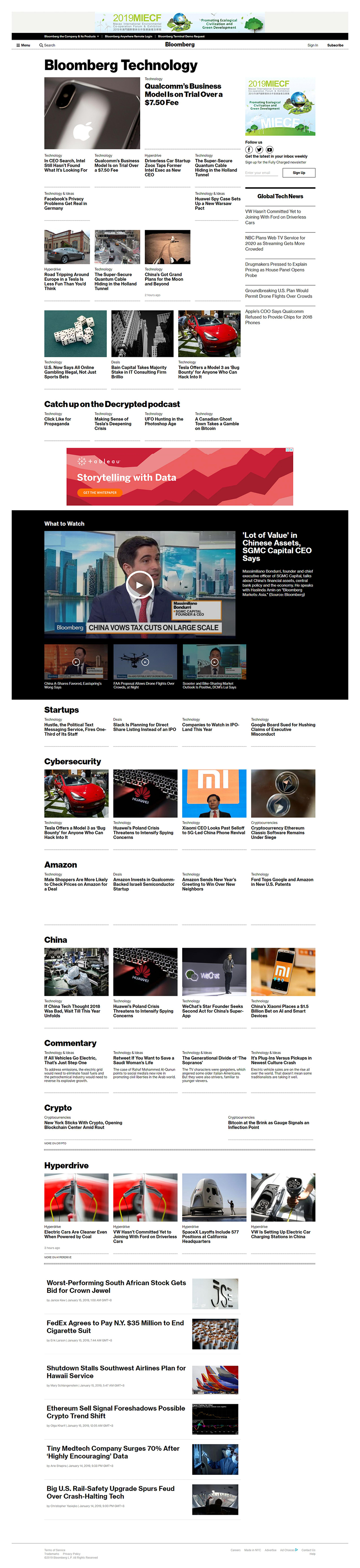Go to the Cybersecurity section heading
Viewport: 360px width, 1568px height.
72,761
